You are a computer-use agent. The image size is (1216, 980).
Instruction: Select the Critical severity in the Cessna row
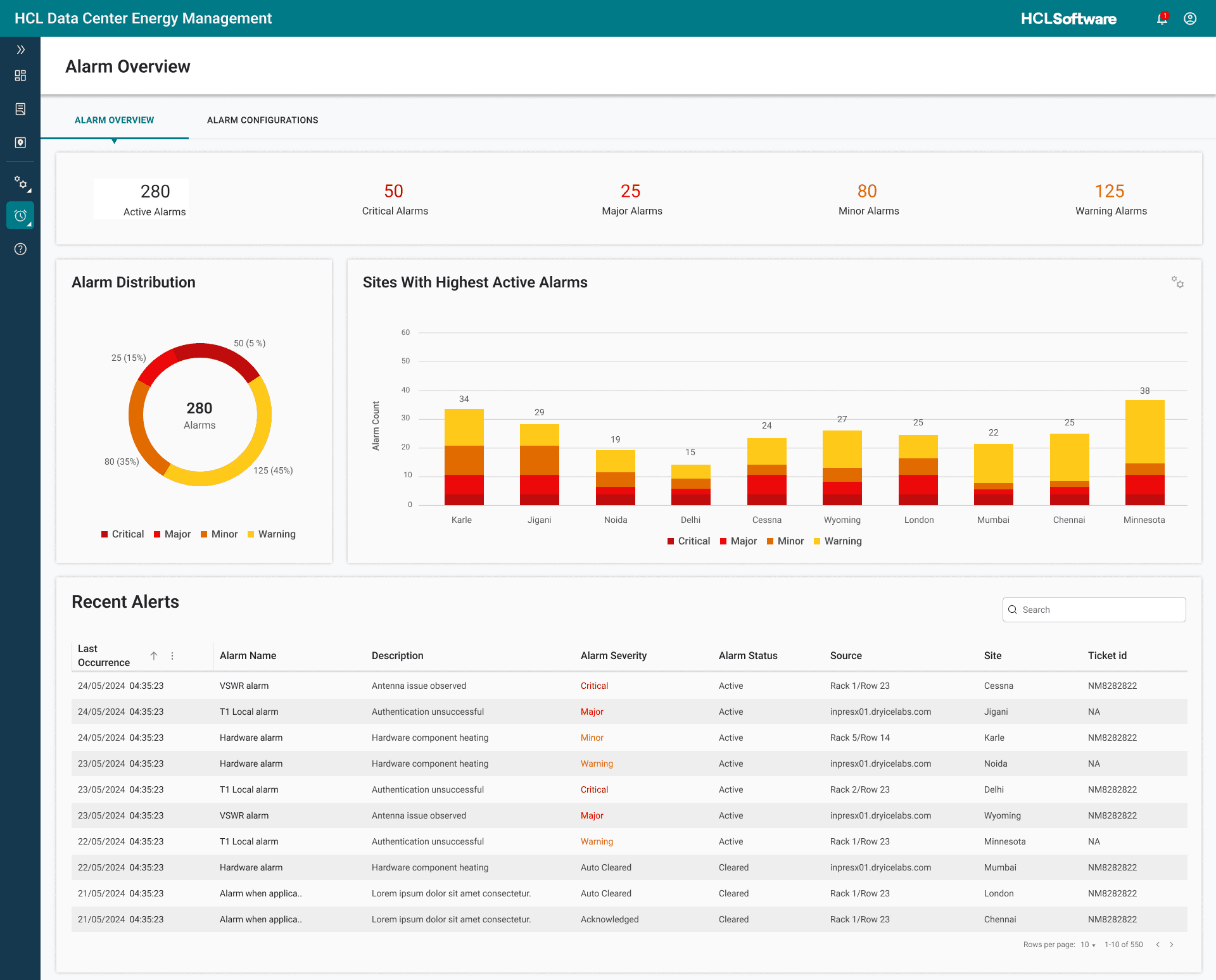click(595, 686)
